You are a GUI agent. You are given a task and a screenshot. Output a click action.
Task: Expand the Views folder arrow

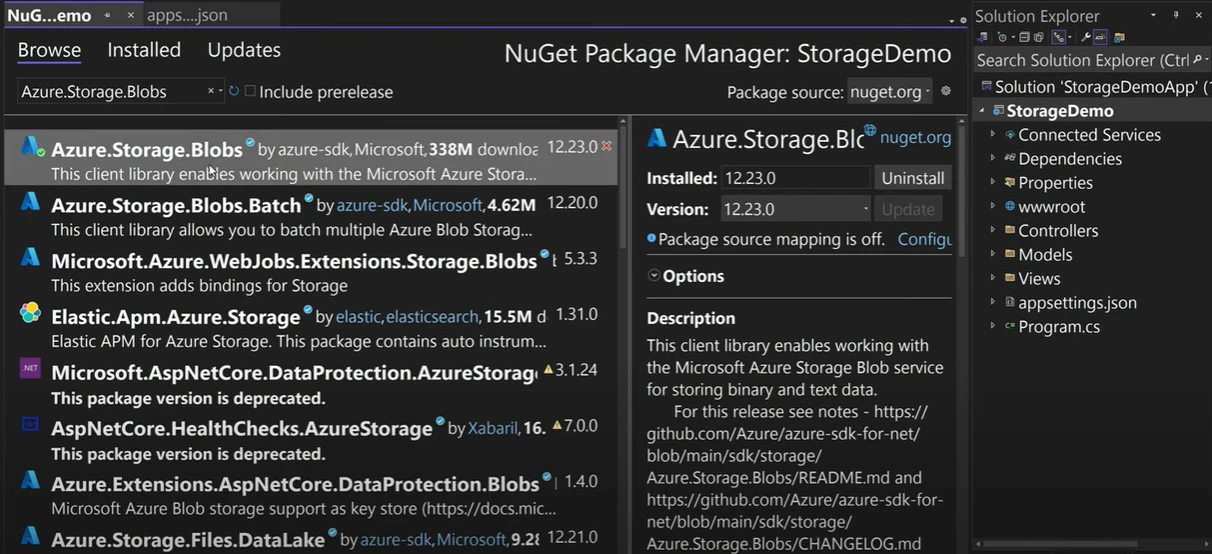(993, 278)
